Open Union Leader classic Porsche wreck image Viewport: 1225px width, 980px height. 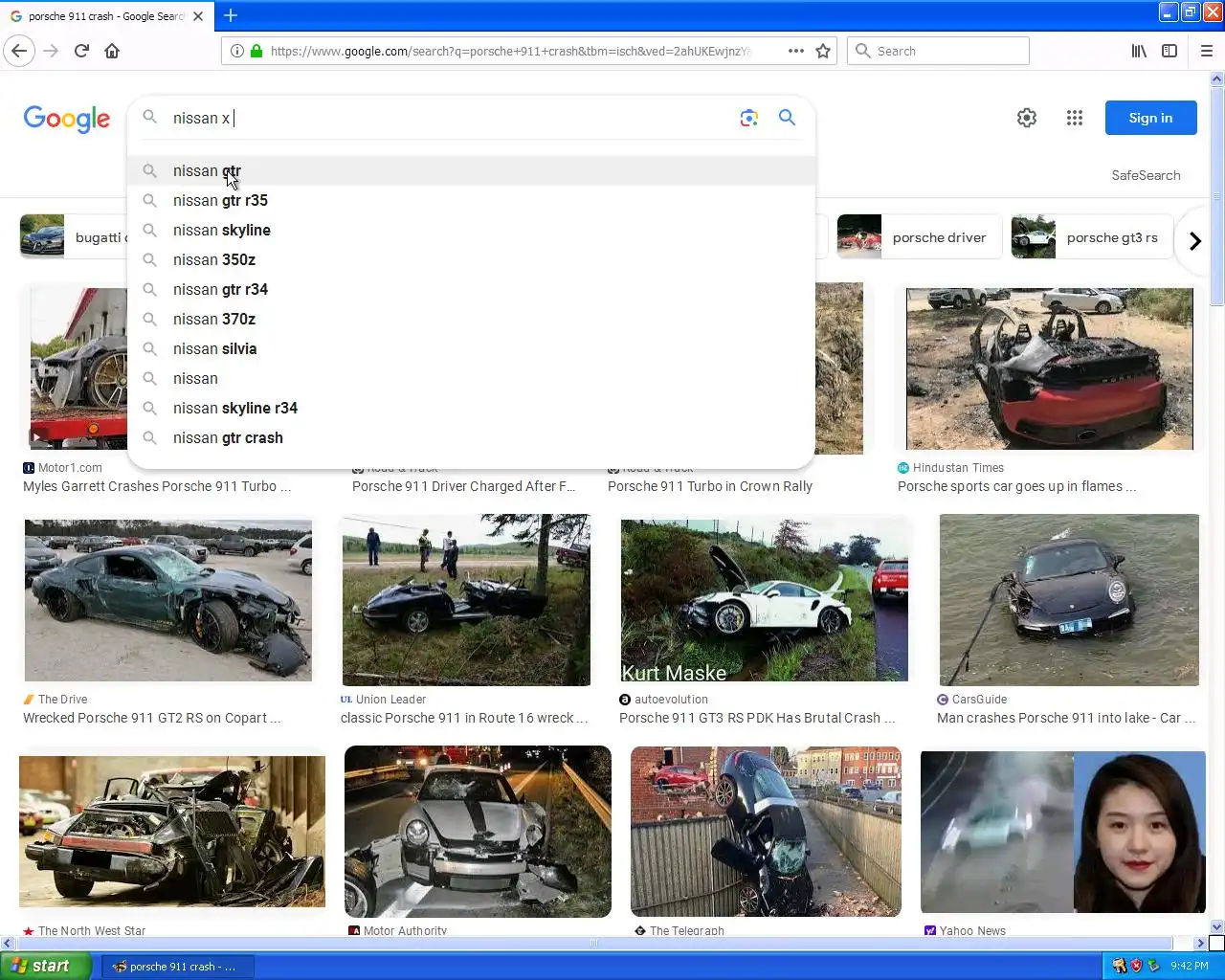click(466, 600)
